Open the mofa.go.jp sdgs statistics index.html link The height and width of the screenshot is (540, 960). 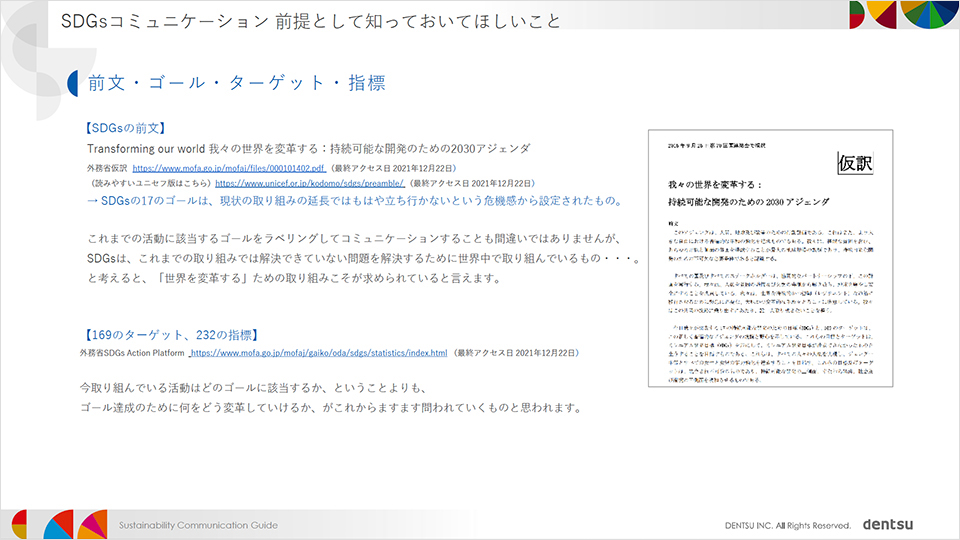318,354
